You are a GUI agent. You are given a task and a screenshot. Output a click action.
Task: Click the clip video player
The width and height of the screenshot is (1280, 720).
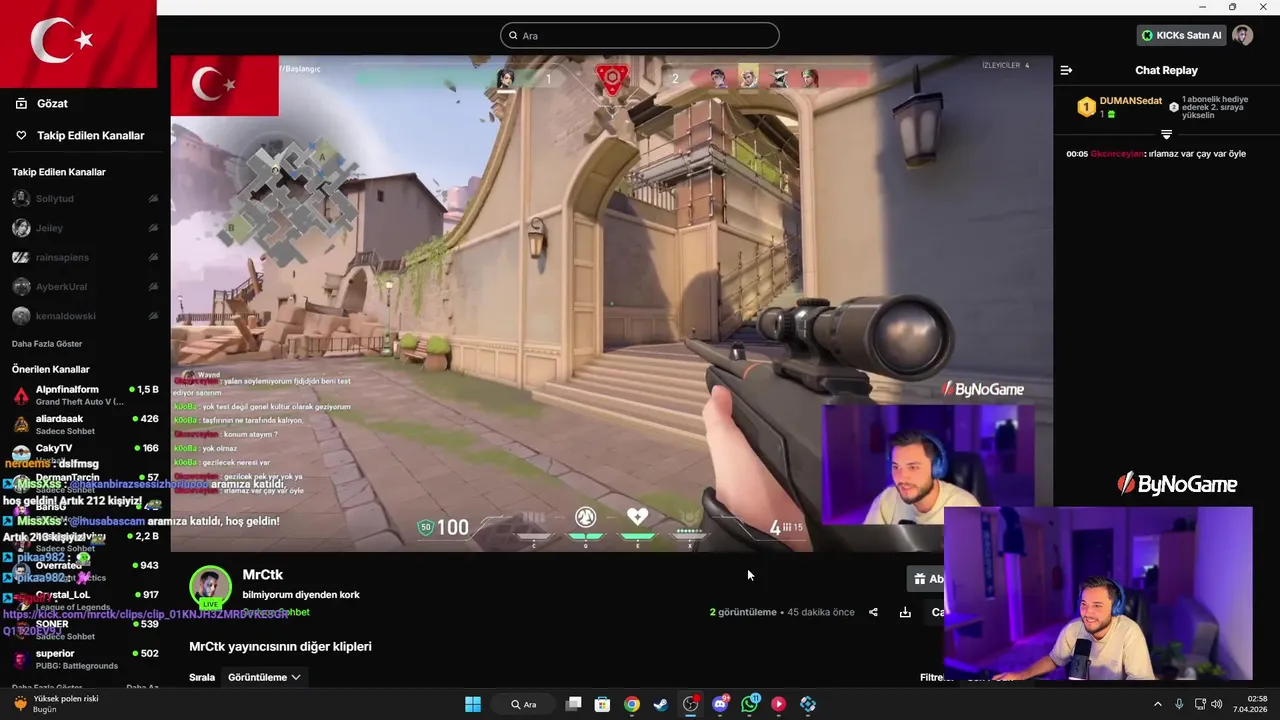[611, 303]
